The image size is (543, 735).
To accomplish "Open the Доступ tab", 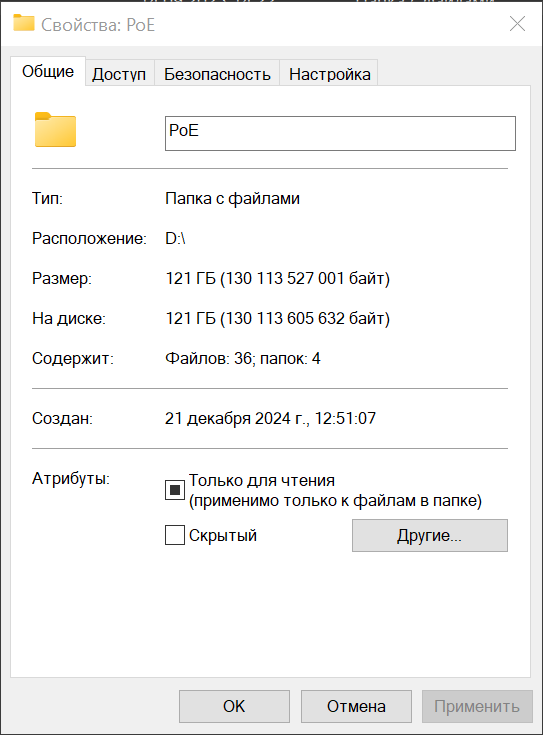I will pyautogui.click(x=119, y=74).
